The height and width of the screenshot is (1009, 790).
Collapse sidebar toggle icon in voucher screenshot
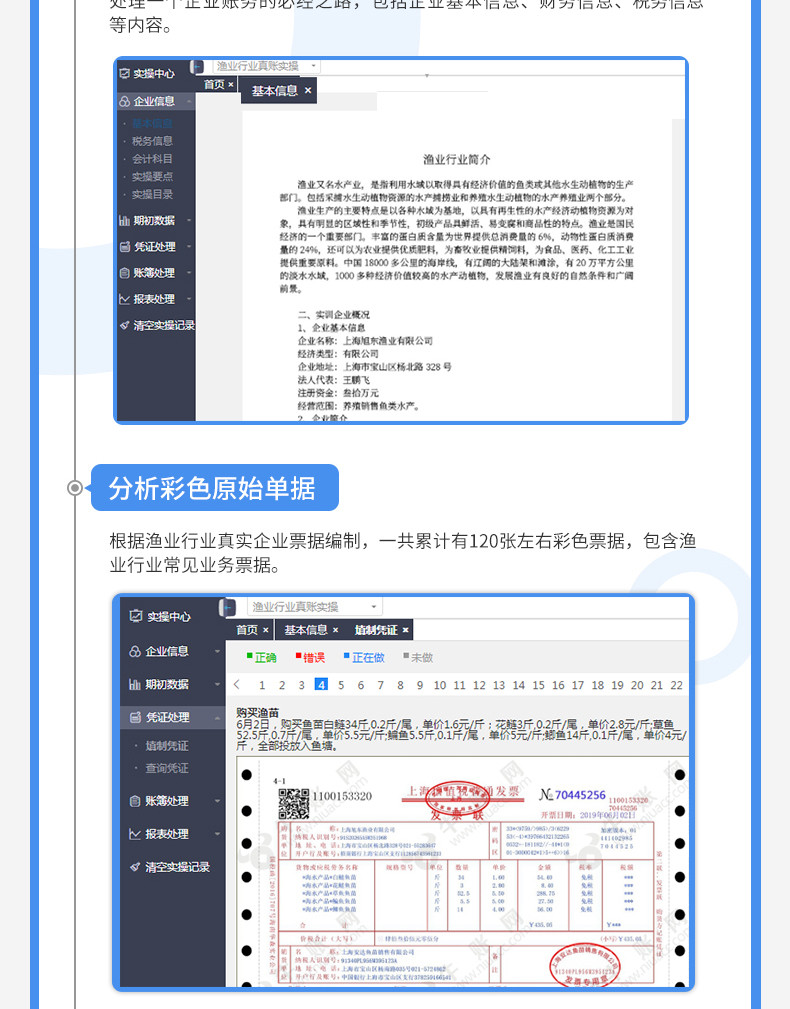point(228,607)
